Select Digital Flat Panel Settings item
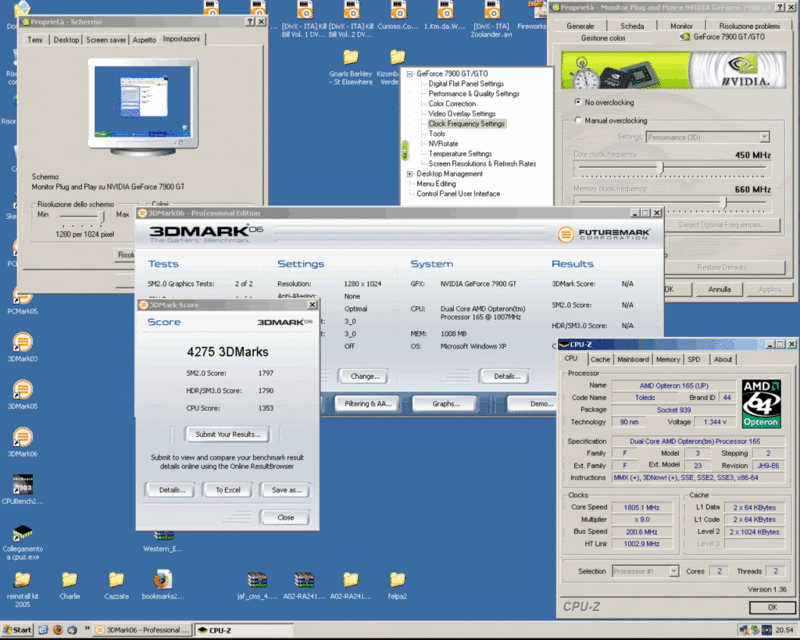This screenshot has height=640, width=800. [x=466, y=84]
